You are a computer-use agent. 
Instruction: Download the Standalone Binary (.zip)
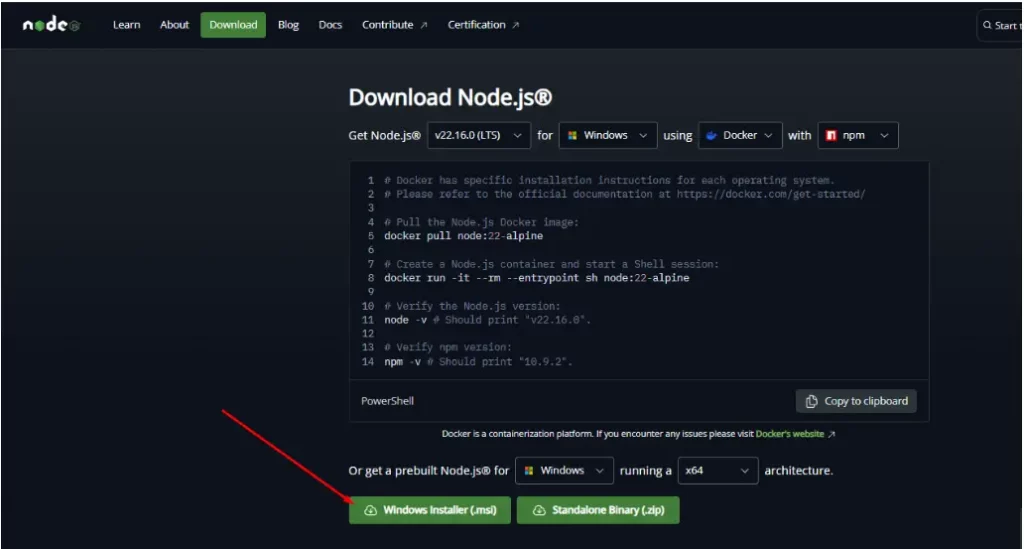pos(598,510)
